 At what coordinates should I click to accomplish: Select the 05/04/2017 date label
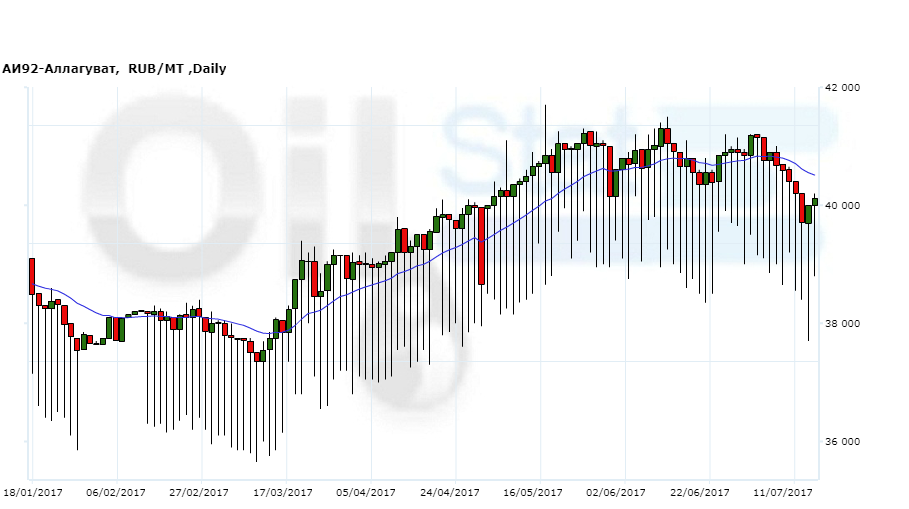(367, 493)
